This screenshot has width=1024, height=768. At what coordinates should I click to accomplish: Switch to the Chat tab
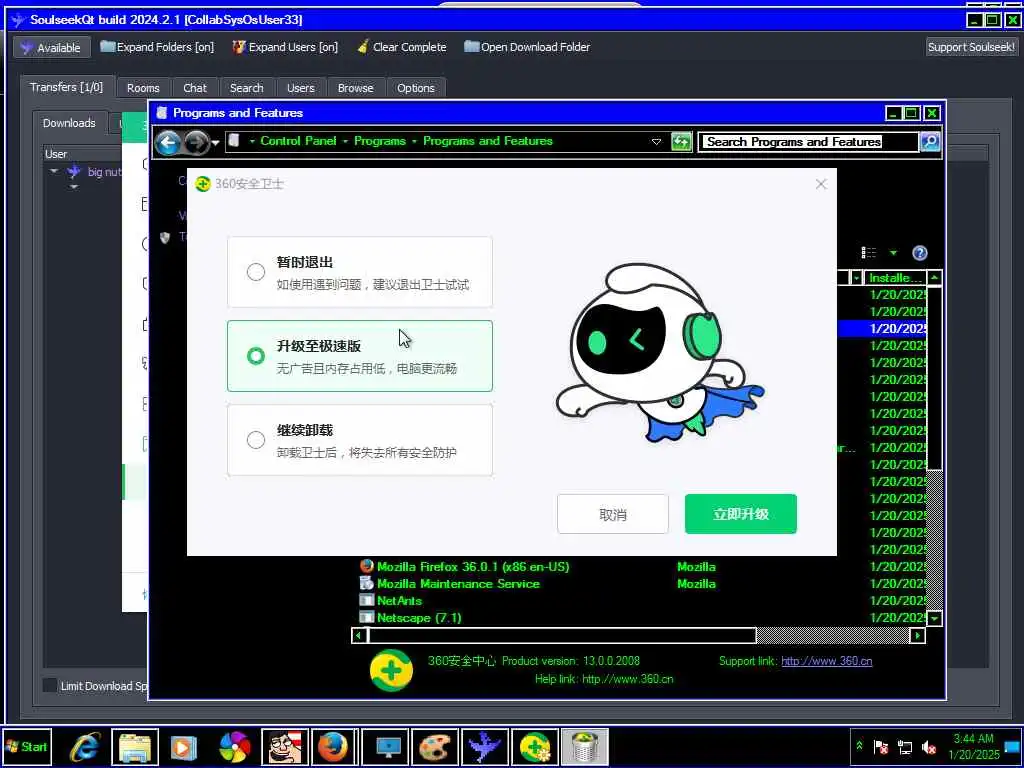(195, 88)
